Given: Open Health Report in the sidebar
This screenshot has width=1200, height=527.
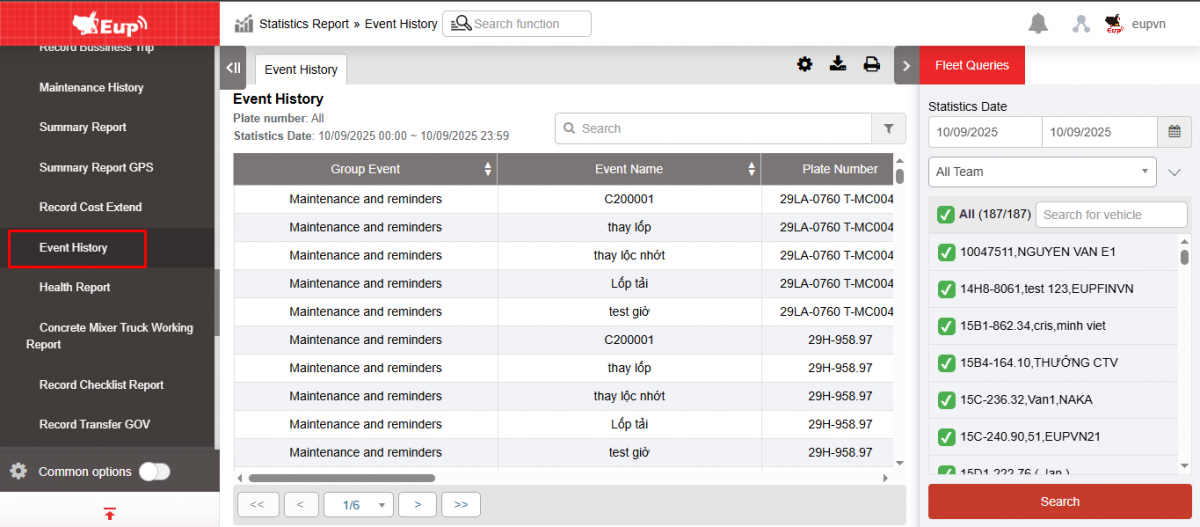Looking at the screenshot, I should (x=75, y=287).
